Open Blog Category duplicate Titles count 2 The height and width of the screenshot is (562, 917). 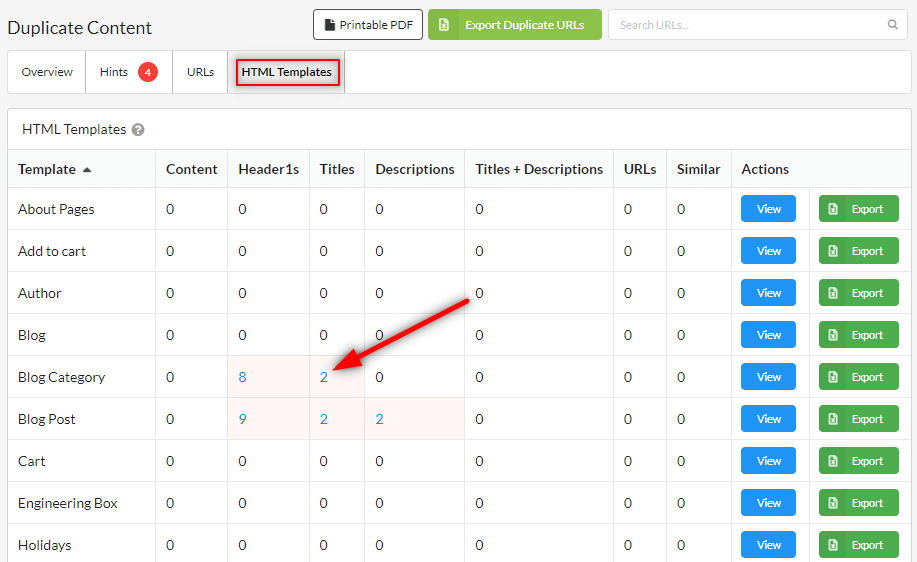click(x=324, y=377)
